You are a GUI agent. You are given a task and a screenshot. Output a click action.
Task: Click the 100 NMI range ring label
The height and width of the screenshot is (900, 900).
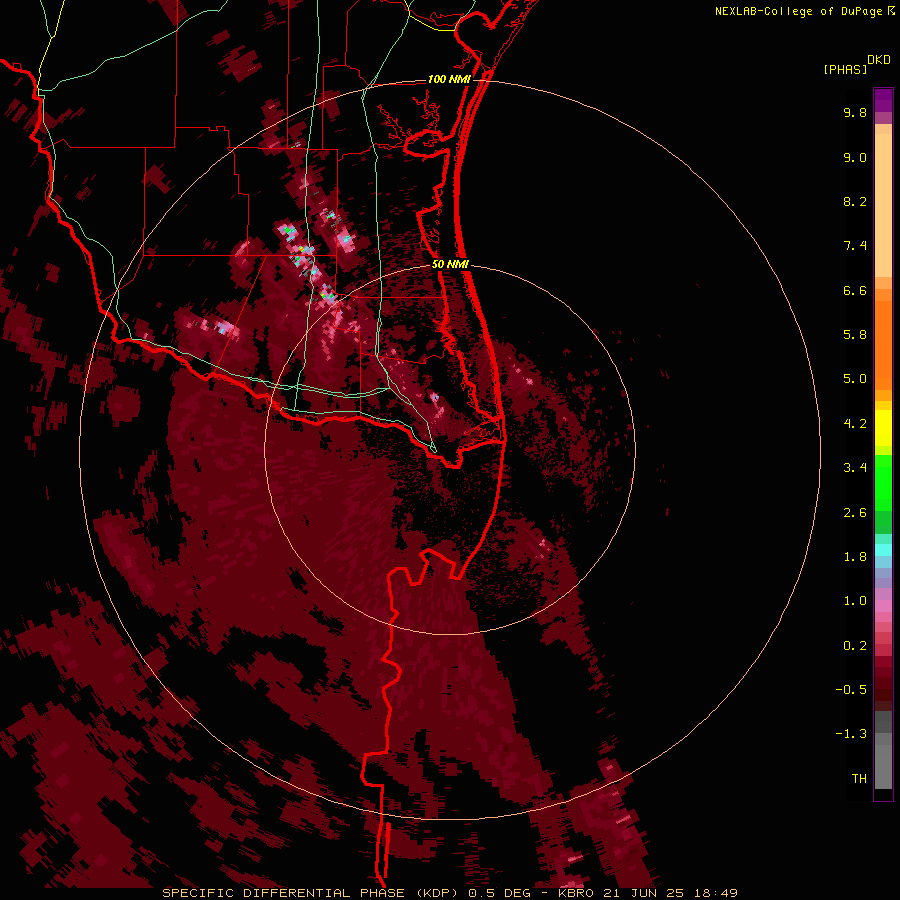tap(449, 79)
